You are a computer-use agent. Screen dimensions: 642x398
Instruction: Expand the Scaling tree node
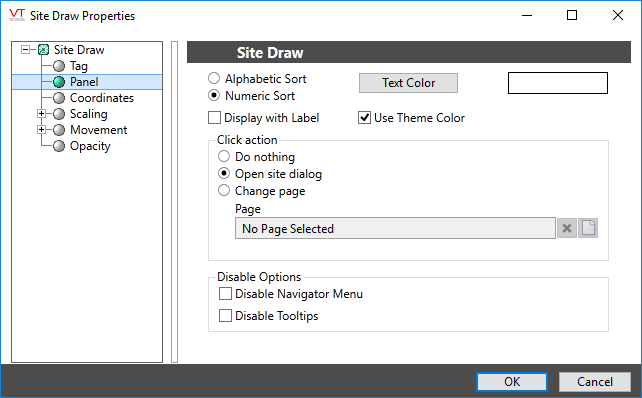pos(41,113)
